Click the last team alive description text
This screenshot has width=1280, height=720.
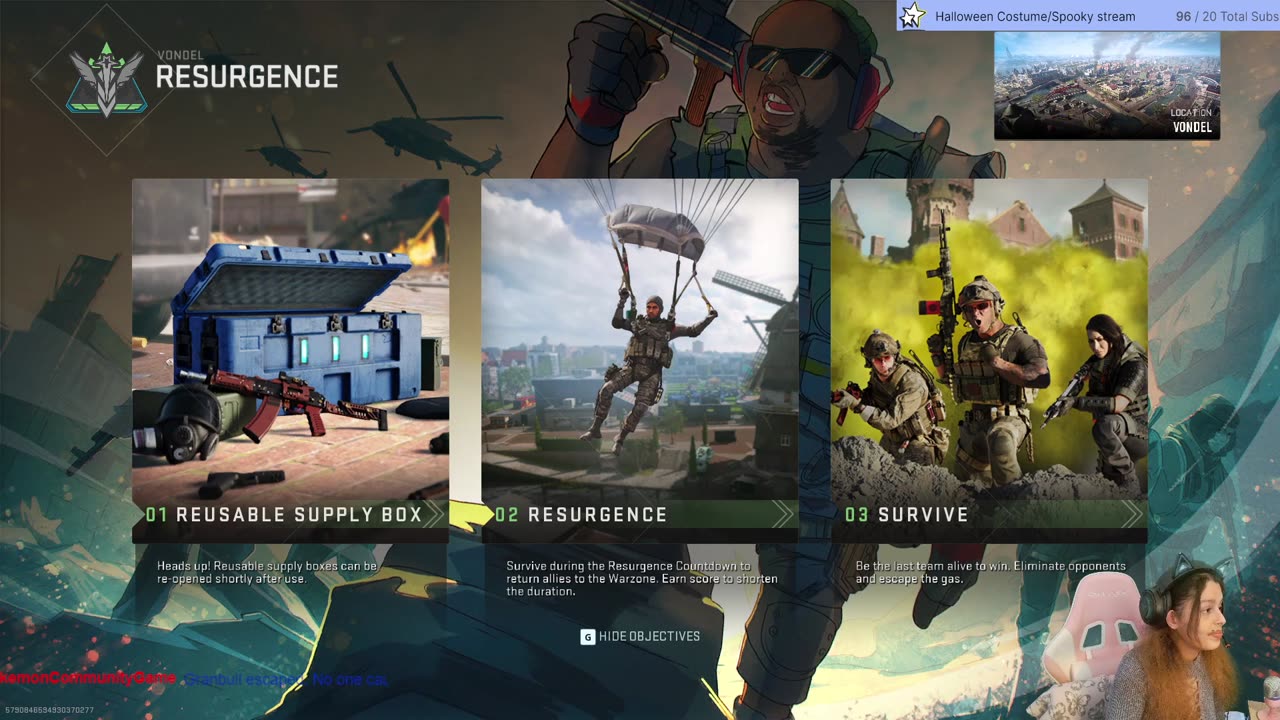click(x=990, y=572)
